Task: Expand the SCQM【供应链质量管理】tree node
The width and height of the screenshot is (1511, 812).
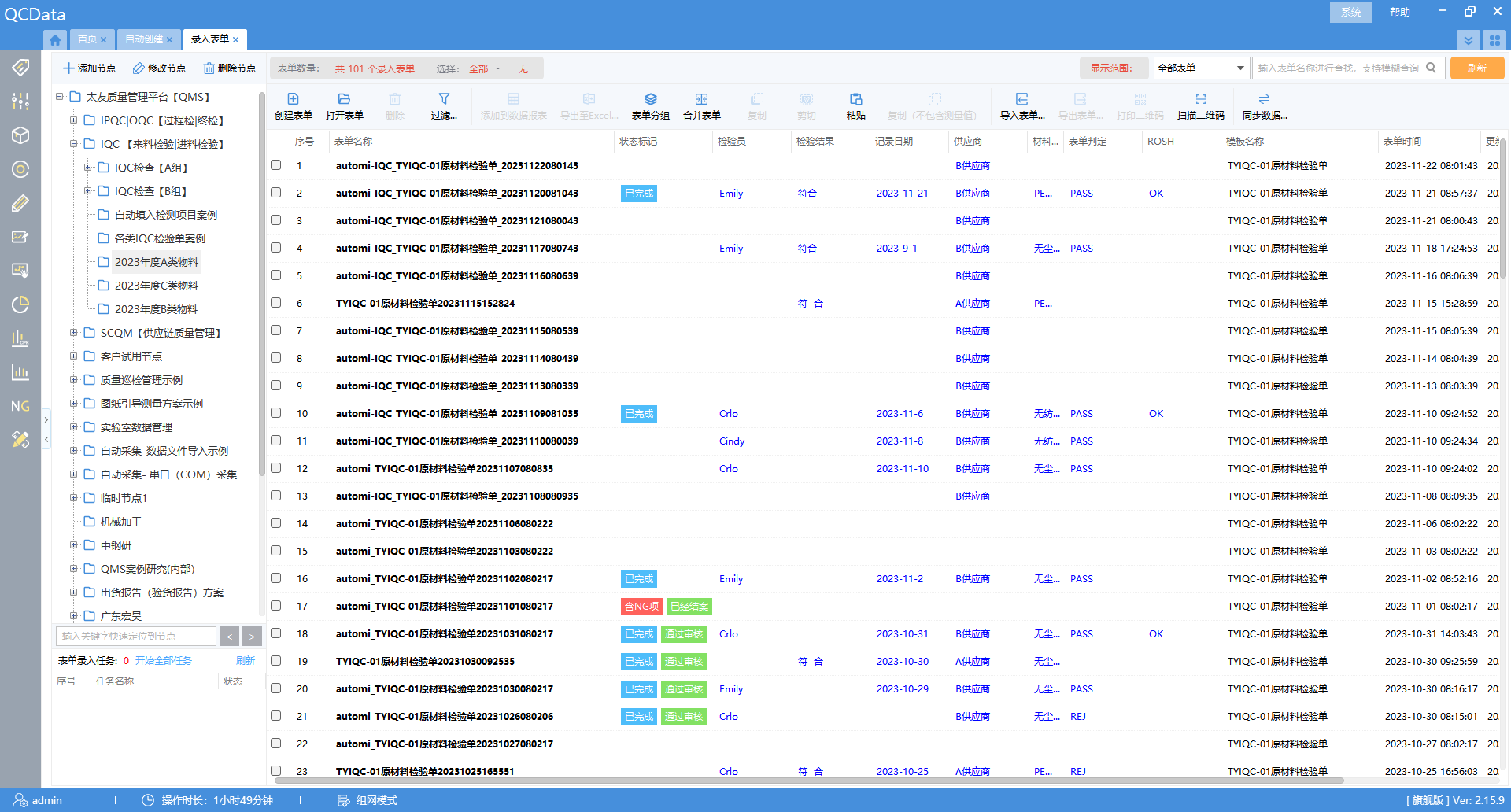Action: 74,333
